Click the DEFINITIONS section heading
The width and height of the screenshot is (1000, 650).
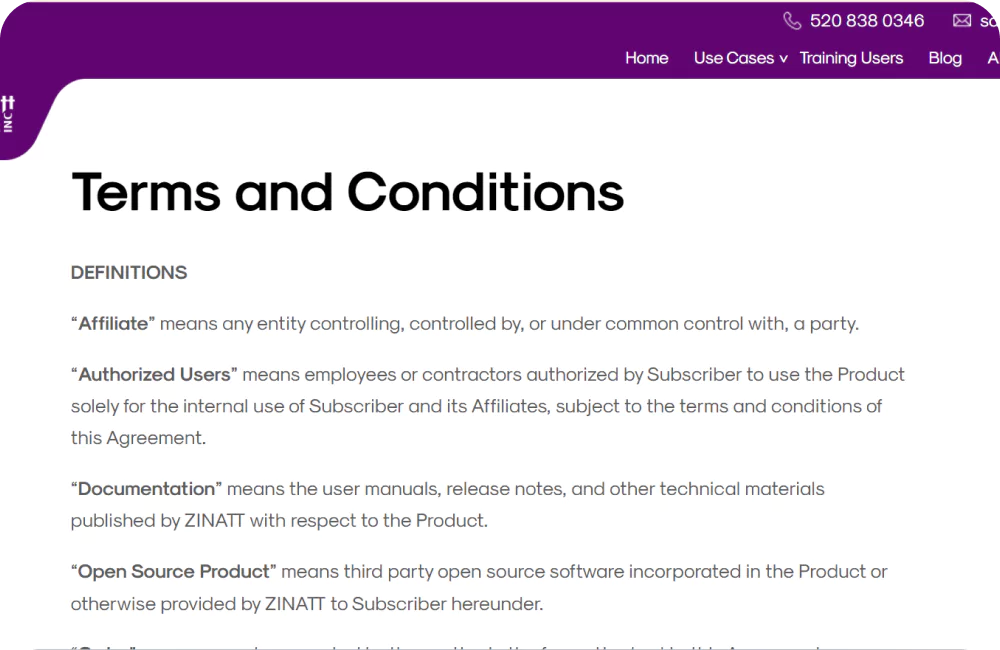click(x=129, y=273)
